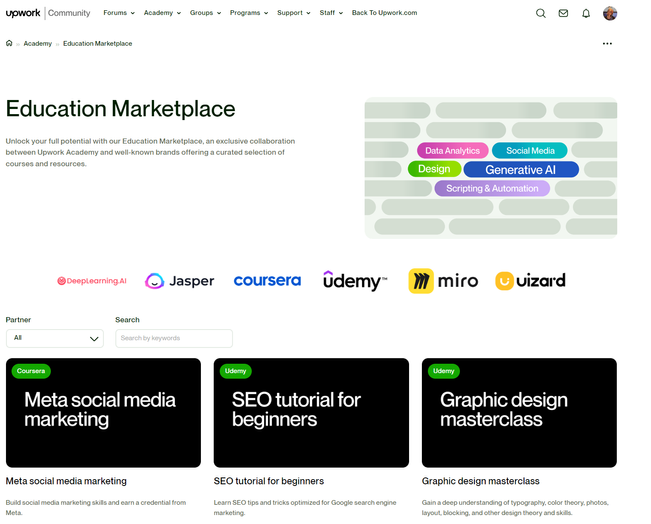
Task: Click the Data Analytics tag pill
Action: [453, 151]
